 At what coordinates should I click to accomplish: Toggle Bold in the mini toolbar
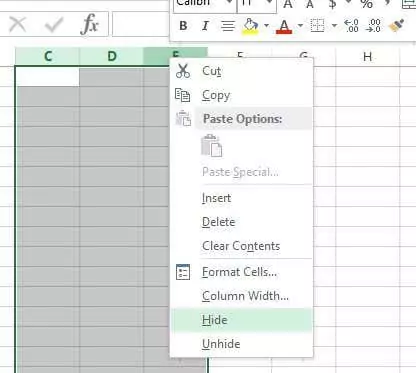pyautogui.click(x=183, y=26)
